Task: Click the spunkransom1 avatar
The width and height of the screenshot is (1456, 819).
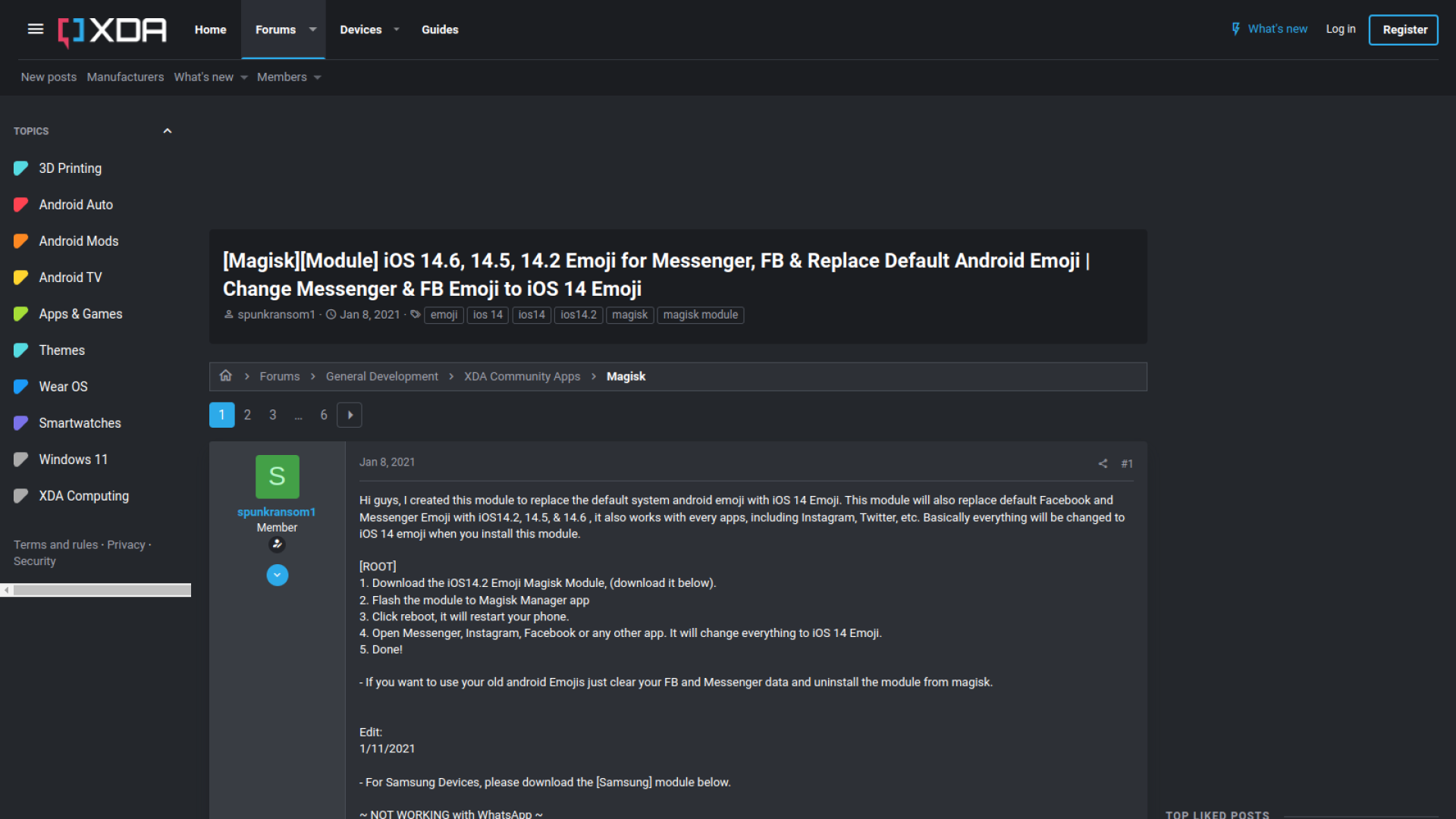Action: coord(277,476)
